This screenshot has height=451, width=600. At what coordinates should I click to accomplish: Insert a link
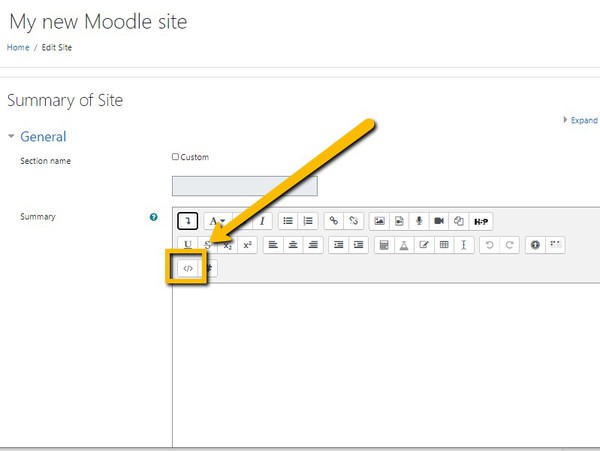[x=334, y=221]
